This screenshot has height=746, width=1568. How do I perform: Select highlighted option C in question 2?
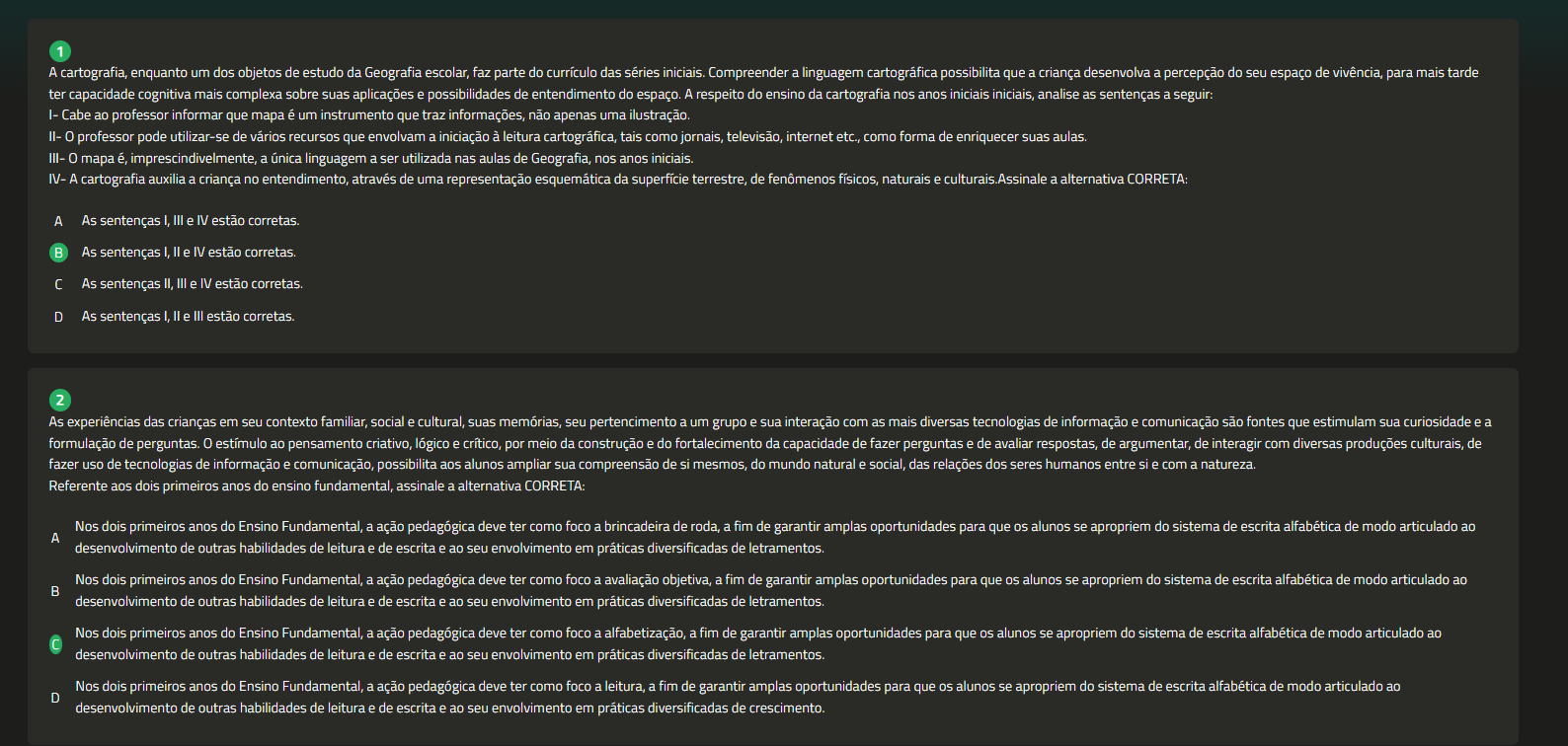55,644
